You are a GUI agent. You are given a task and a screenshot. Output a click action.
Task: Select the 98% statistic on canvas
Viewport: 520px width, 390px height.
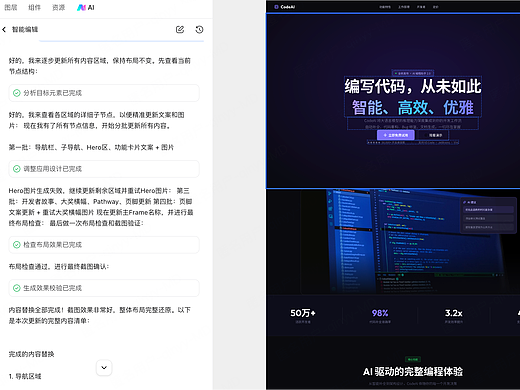pos(380,313)
